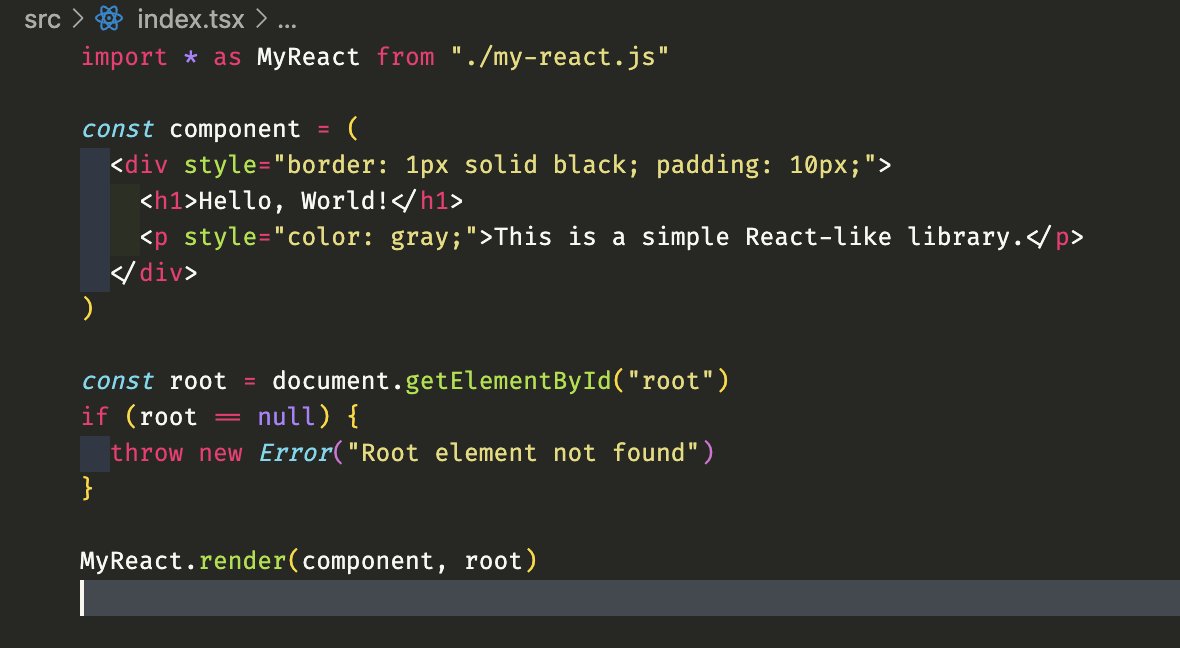1180x648 pixels.
Task: Expand the breadcrumb ellipsis symbol list
Action: pos(287,21)
